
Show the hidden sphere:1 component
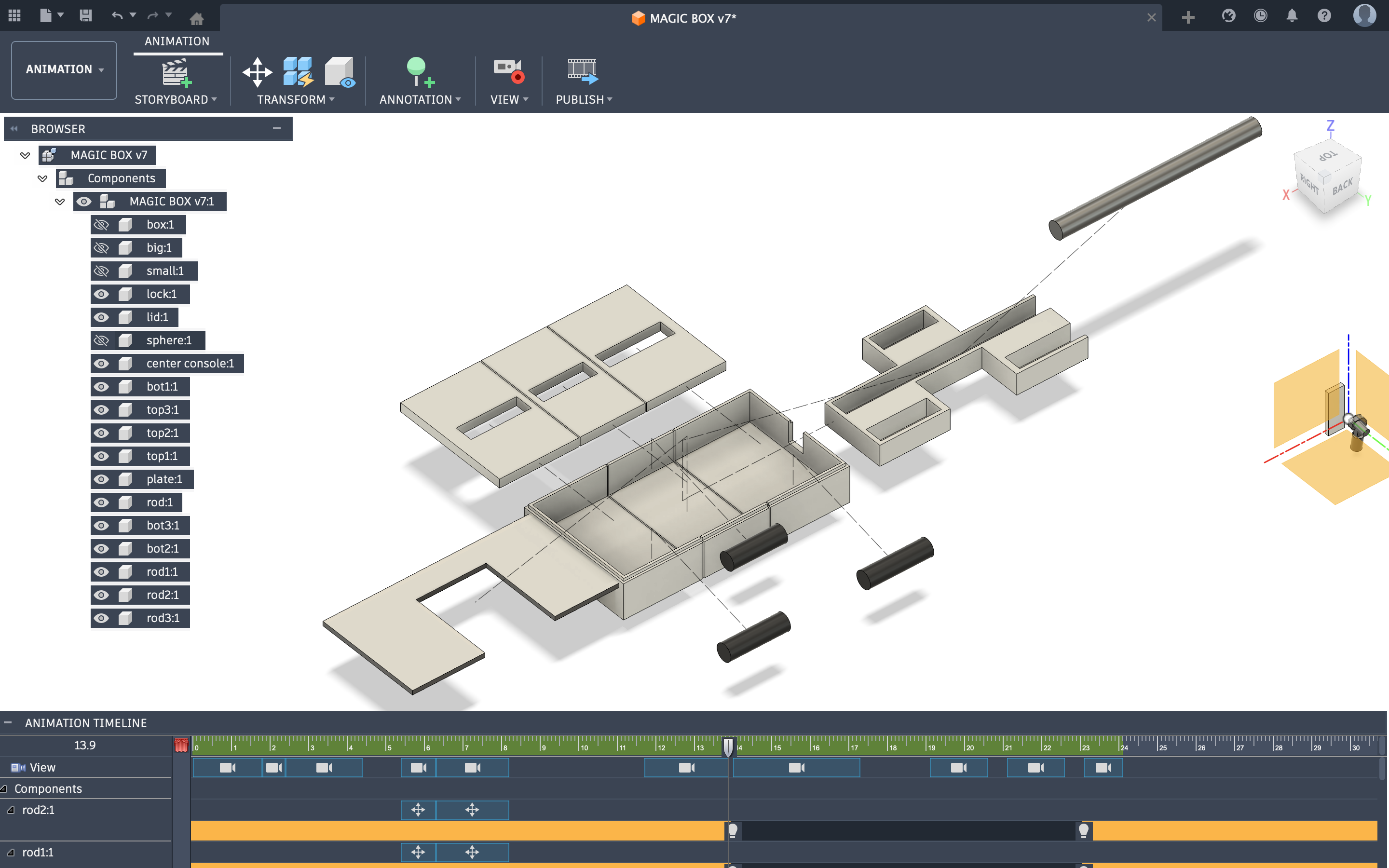point(102,340)
